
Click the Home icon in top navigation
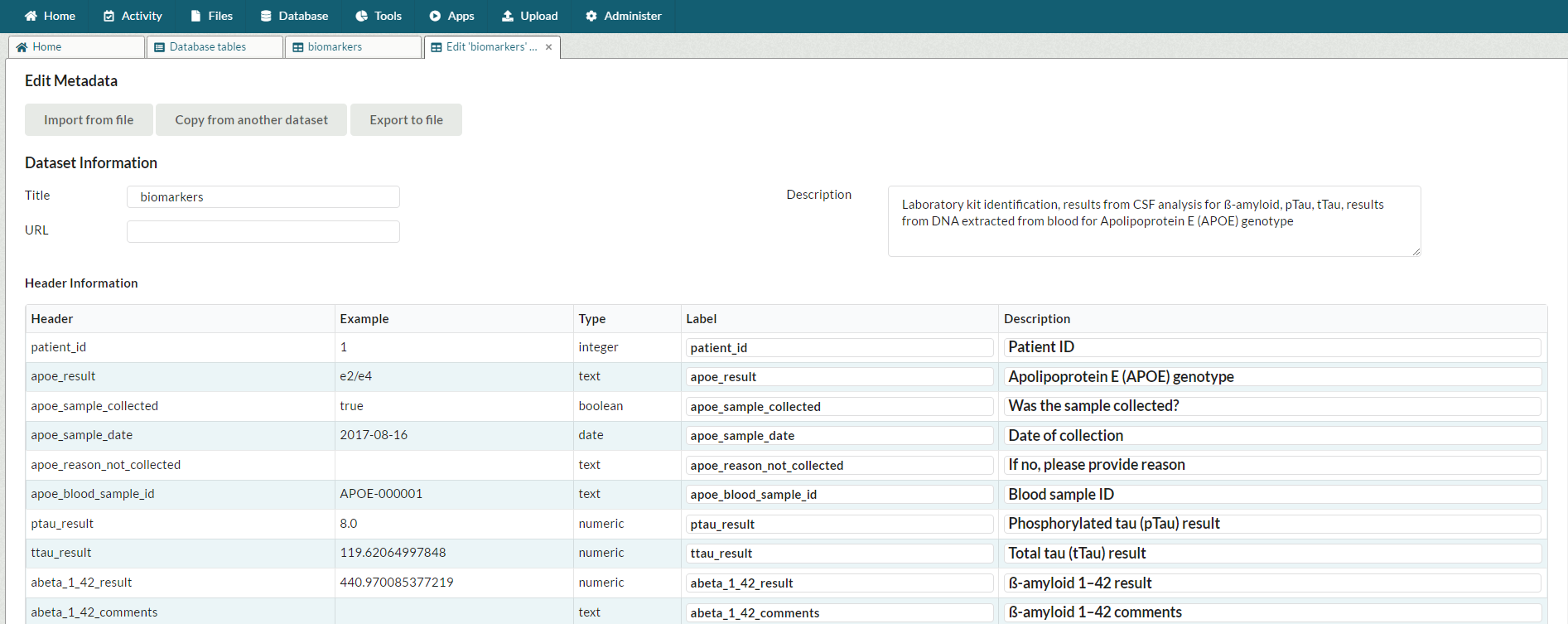click(31, 16)
